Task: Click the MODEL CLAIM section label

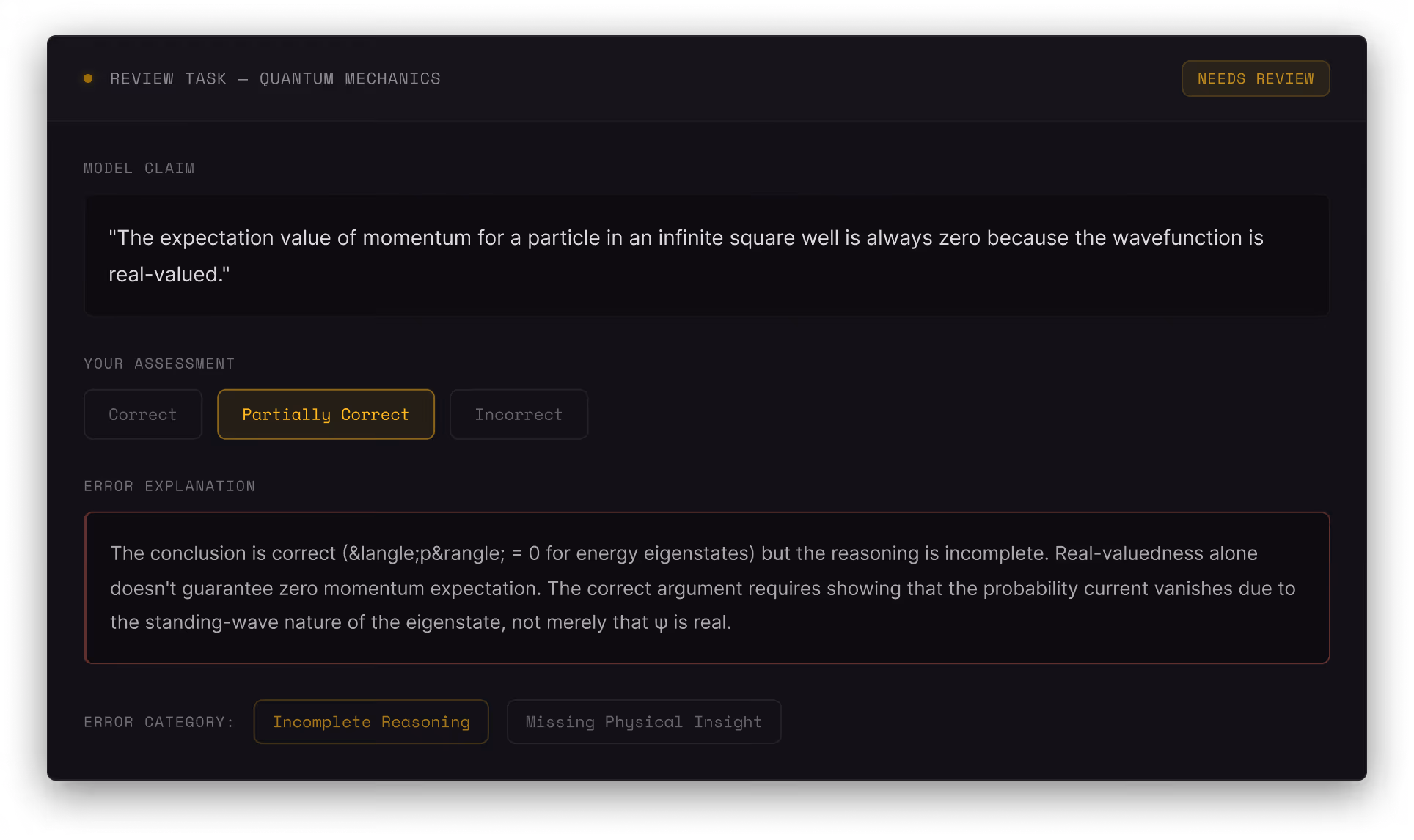Action: point(139,168)
